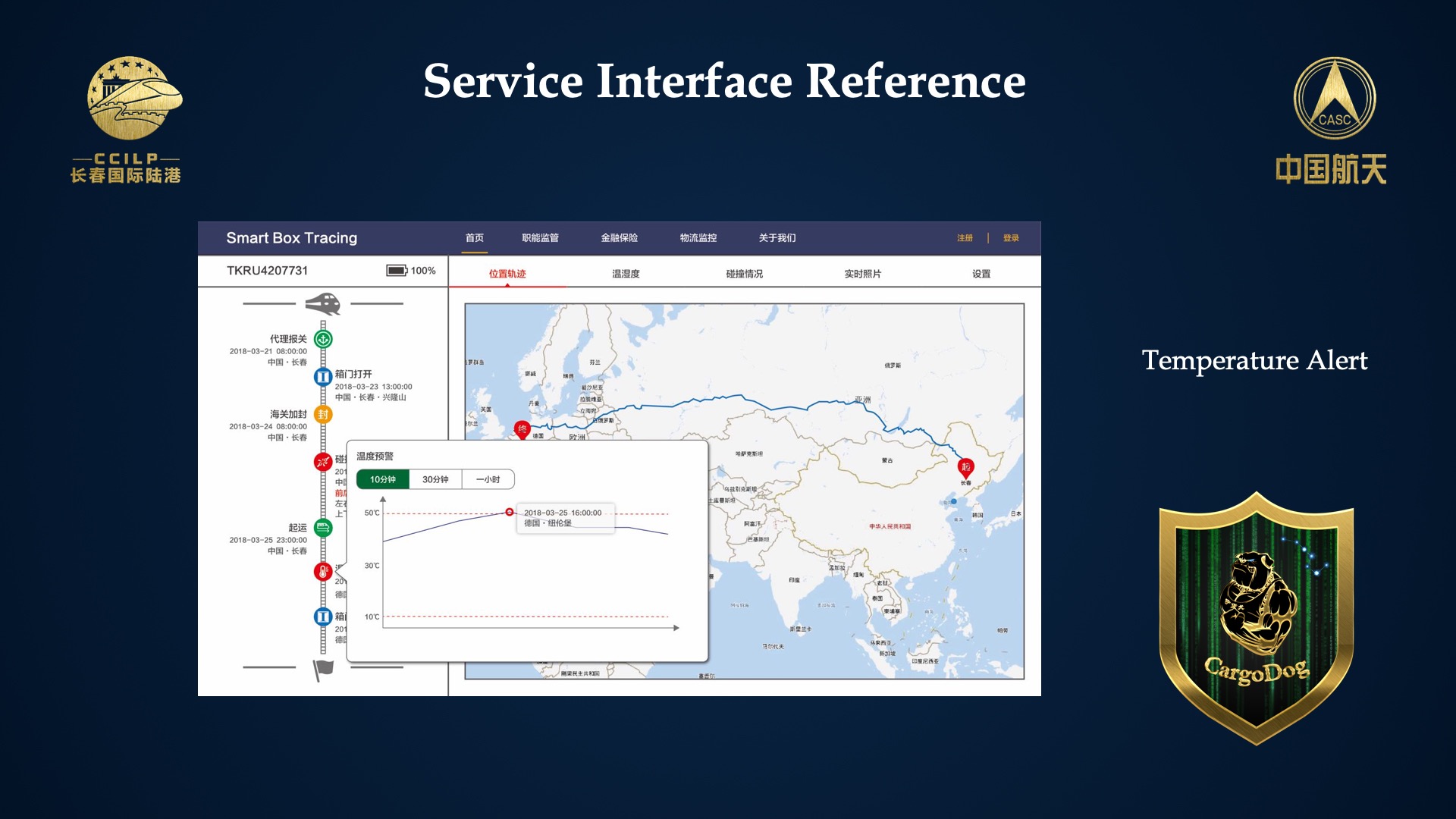Screen dimensions: 1456x819
Task: Switch to the 碰撞情况 tab
Action: click(x=744, y=274)
